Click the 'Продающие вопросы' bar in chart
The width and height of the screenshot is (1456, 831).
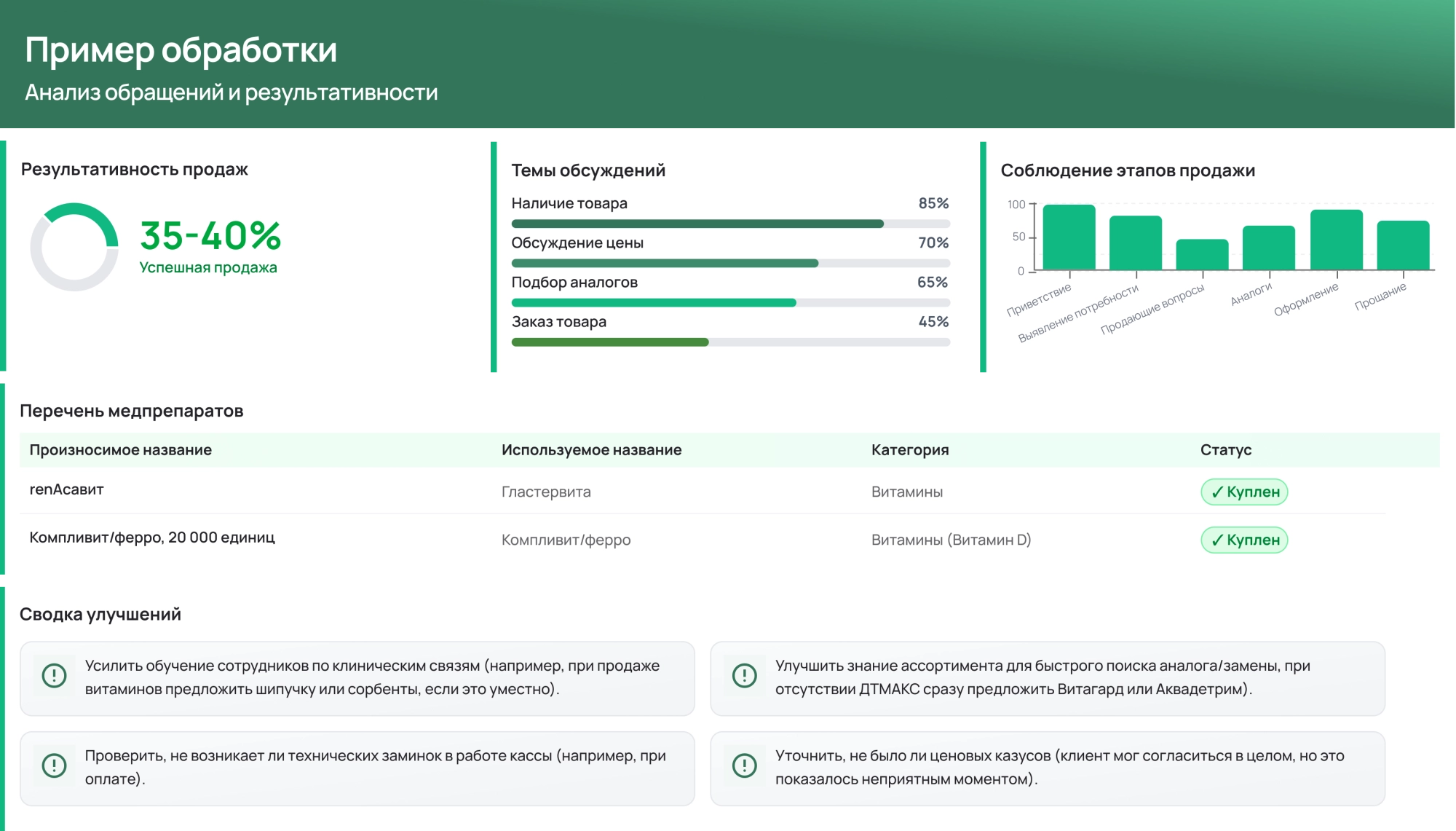(x=1202, y=255)
